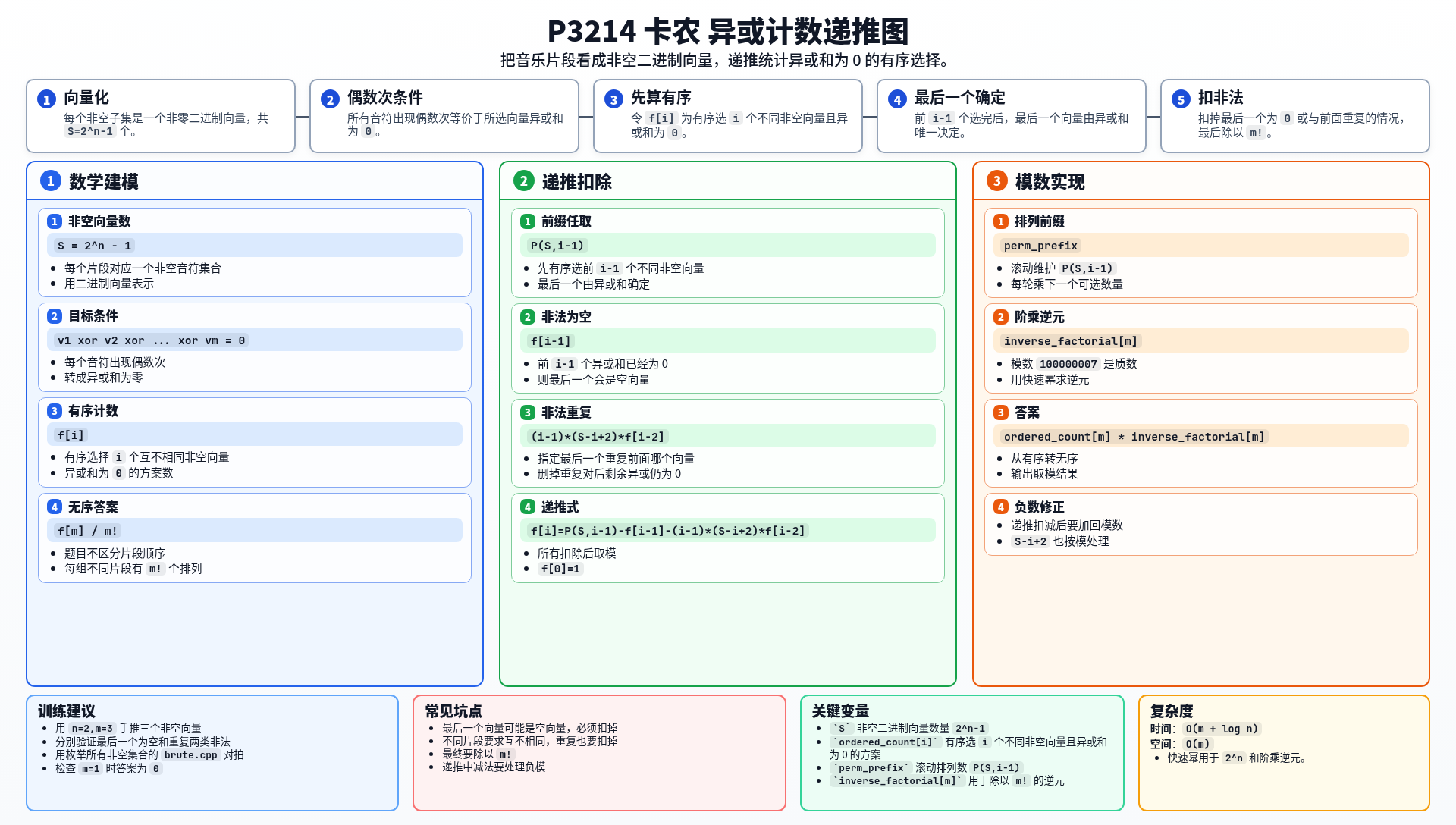This screenshot has width=1456, height=825.
Task: Click the f[i-1] code under 非法为空
Action: 551,341
